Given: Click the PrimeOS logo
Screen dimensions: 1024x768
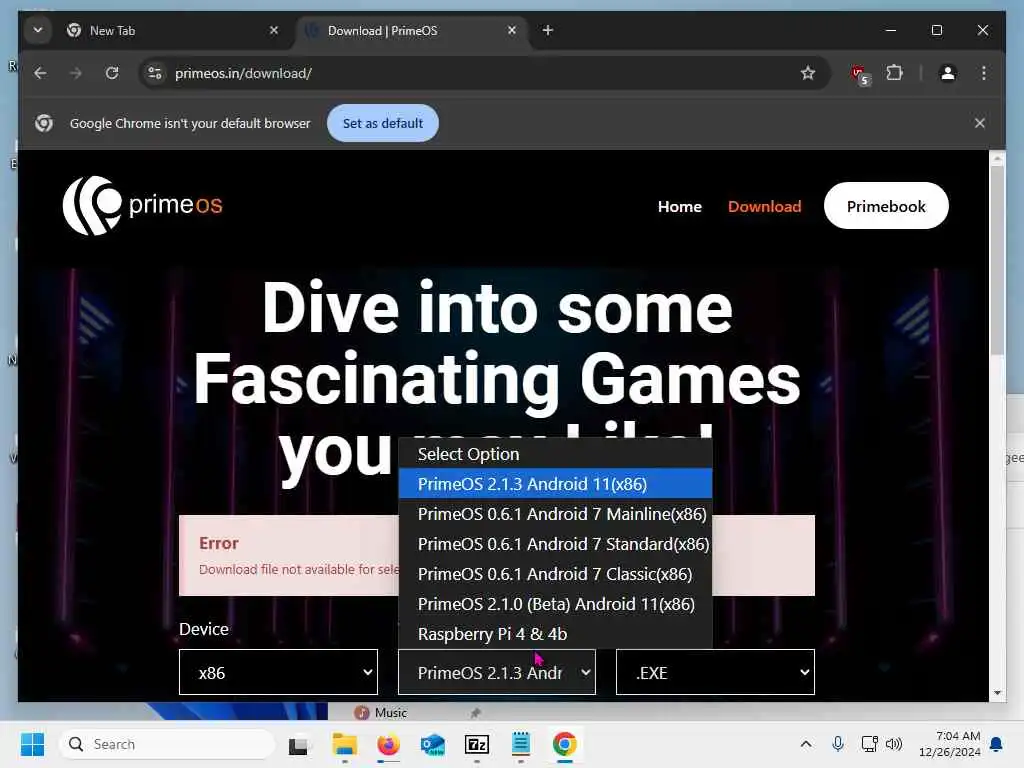Looking at the screenshot, I should pyautogui.click(x=142, y=205).
